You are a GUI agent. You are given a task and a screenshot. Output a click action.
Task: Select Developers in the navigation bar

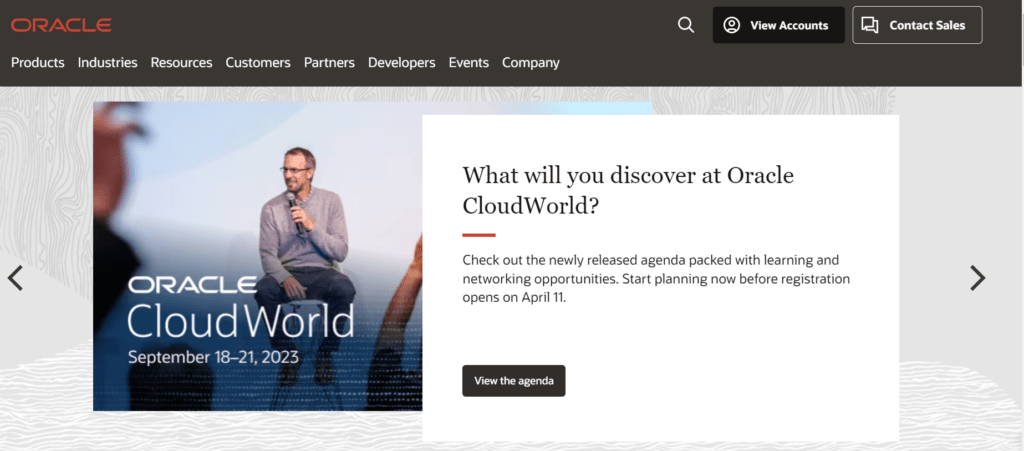tap(401, 62)
